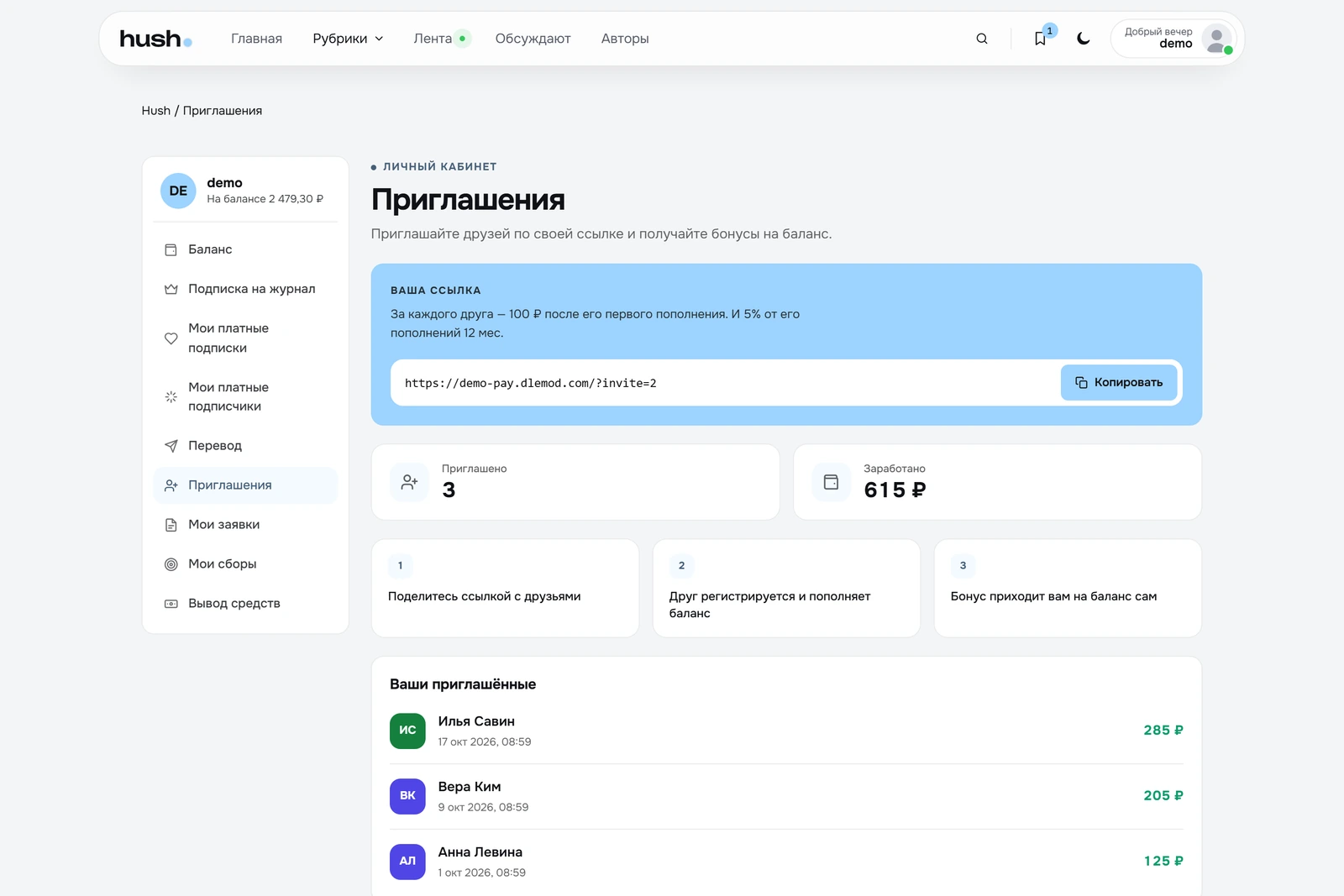Click the ВК avatar of Вера Ким
The width and height of the screenshot is (1344, 896).
(407, 796)
